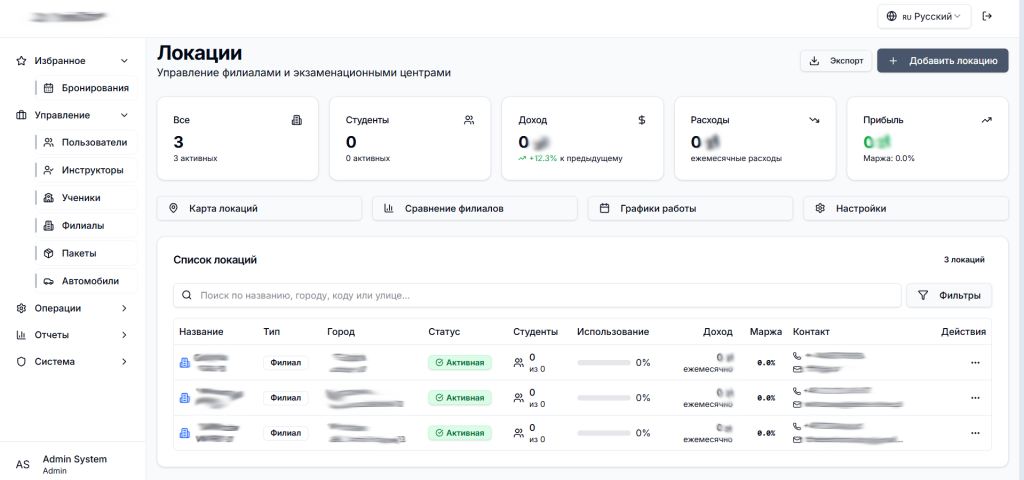Click the location search input field

(x=535, y=296)
